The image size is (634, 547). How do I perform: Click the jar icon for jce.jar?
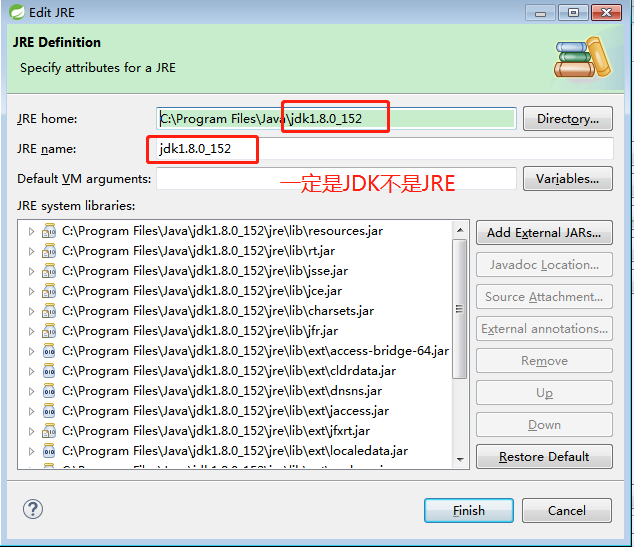click(49, 291)
